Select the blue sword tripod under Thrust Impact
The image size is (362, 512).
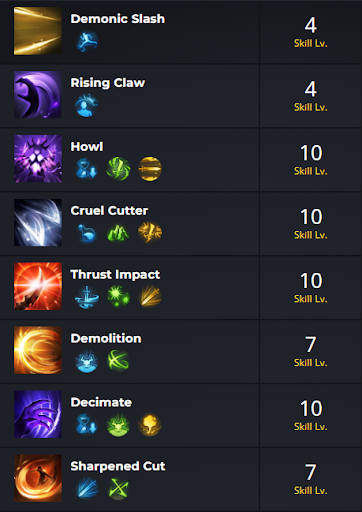(x=87, y=297)
